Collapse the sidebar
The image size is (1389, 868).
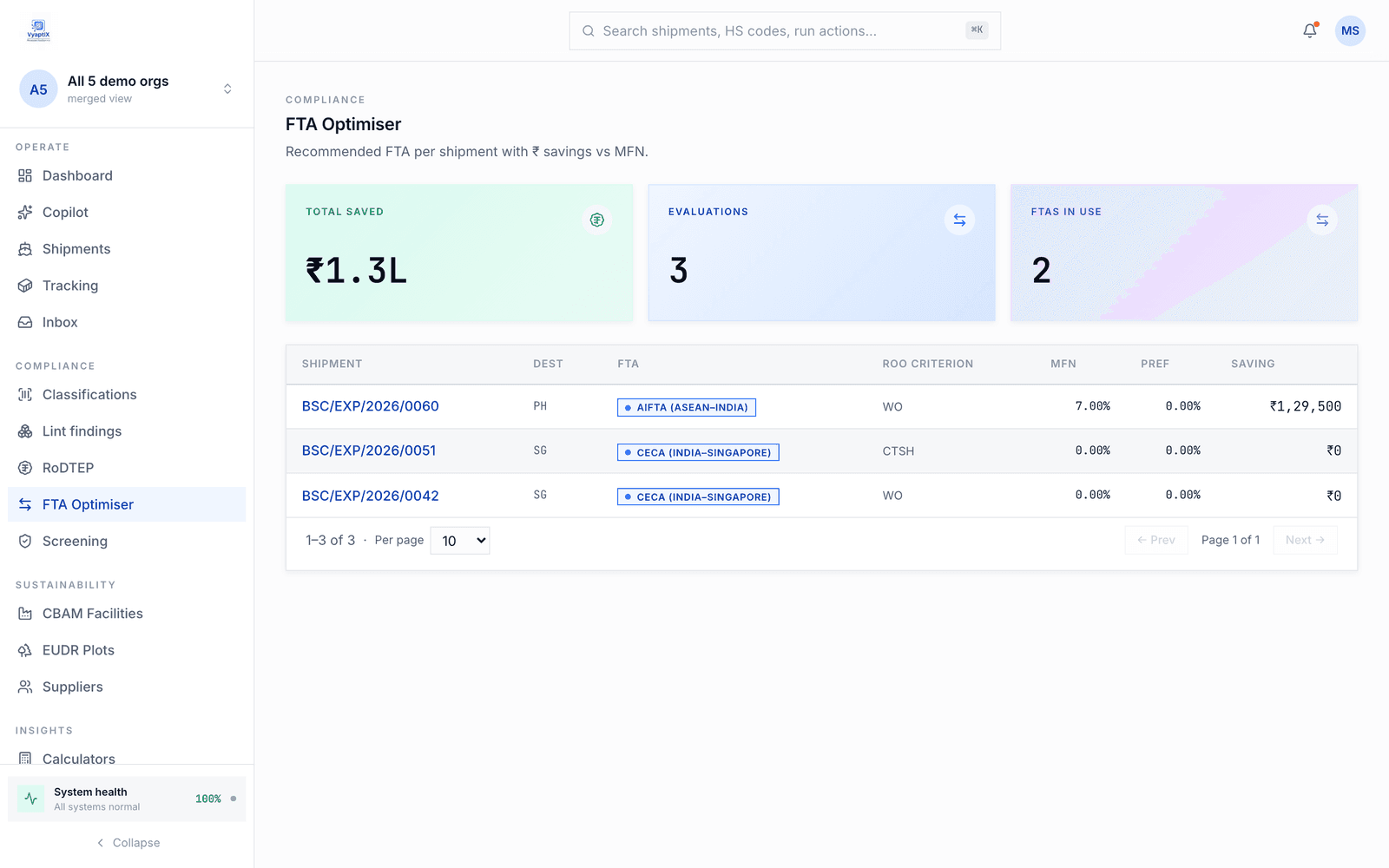[x=128, y=843]
